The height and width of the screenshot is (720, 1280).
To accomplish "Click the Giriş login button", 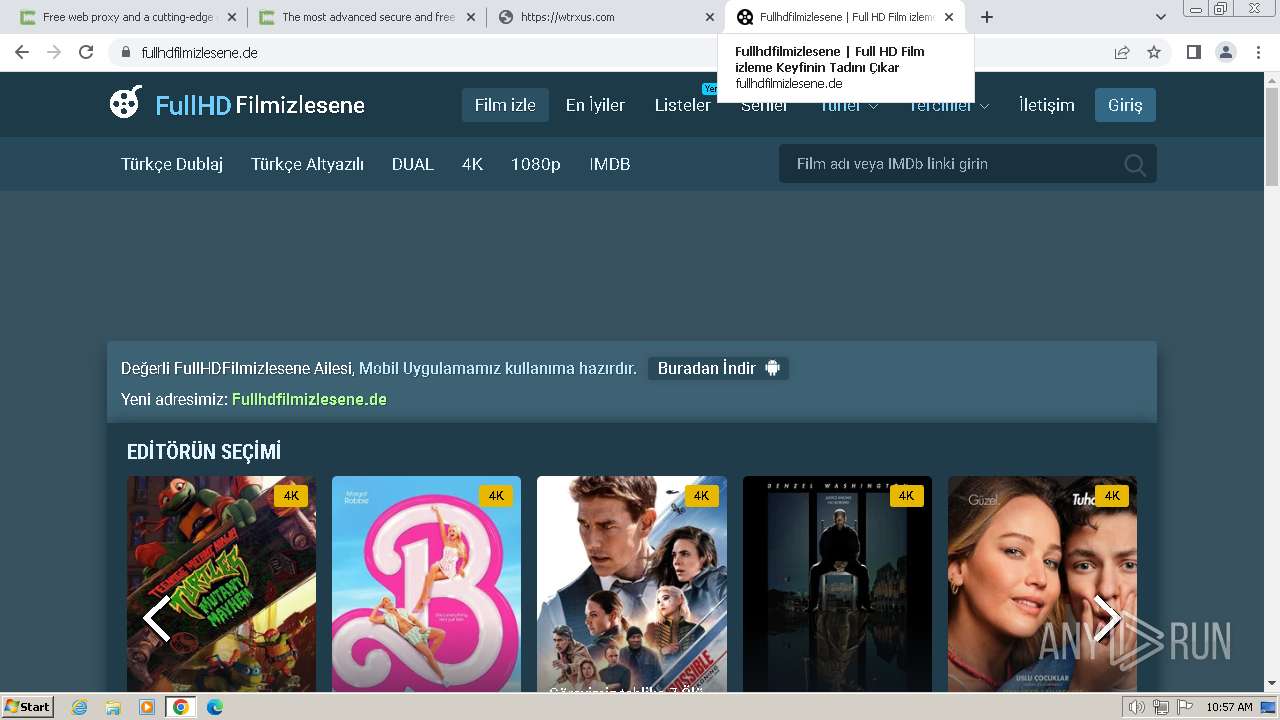I will coord(1125,105).
